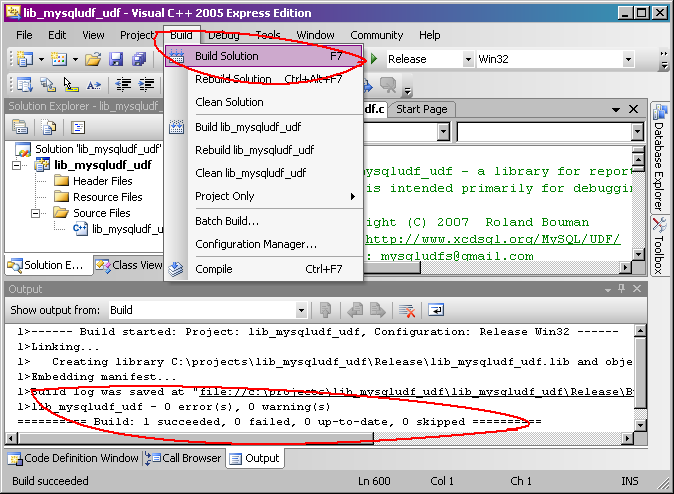The width and height of the screenshot is (674, 494).
Task: Go to previous message in Output
Action: click(x=355, y=310)
